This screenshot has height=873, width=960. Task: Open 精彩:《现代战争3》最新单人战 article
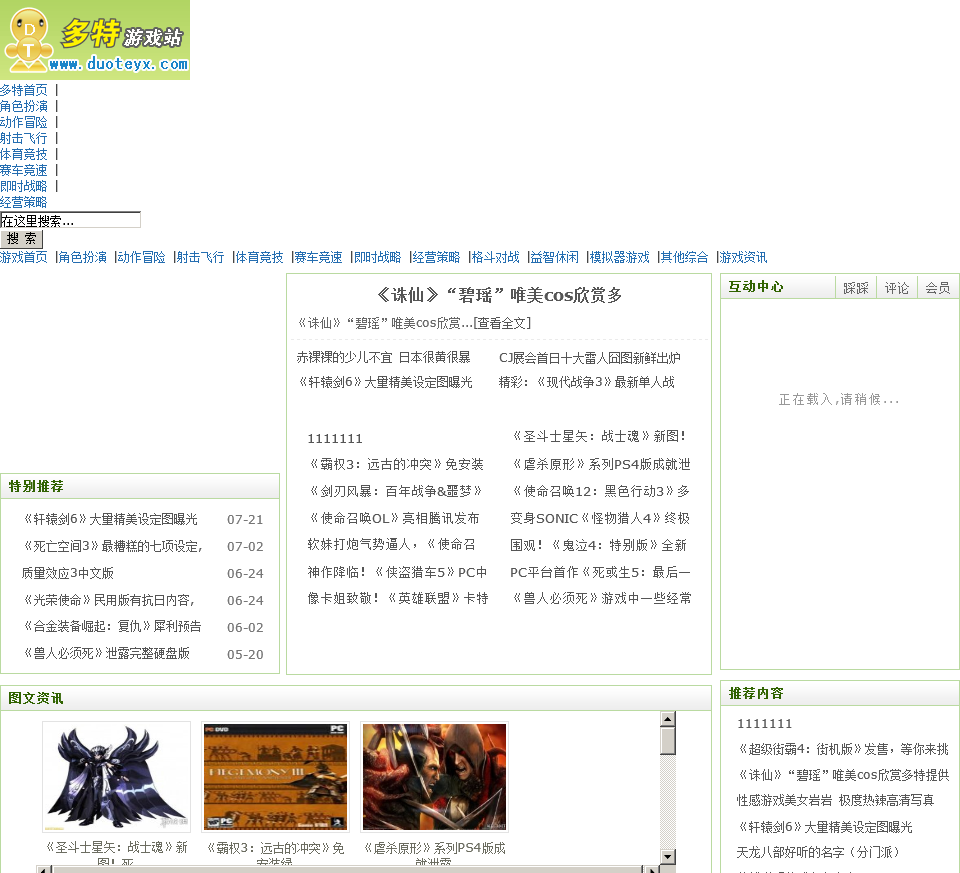click(587, 382)
